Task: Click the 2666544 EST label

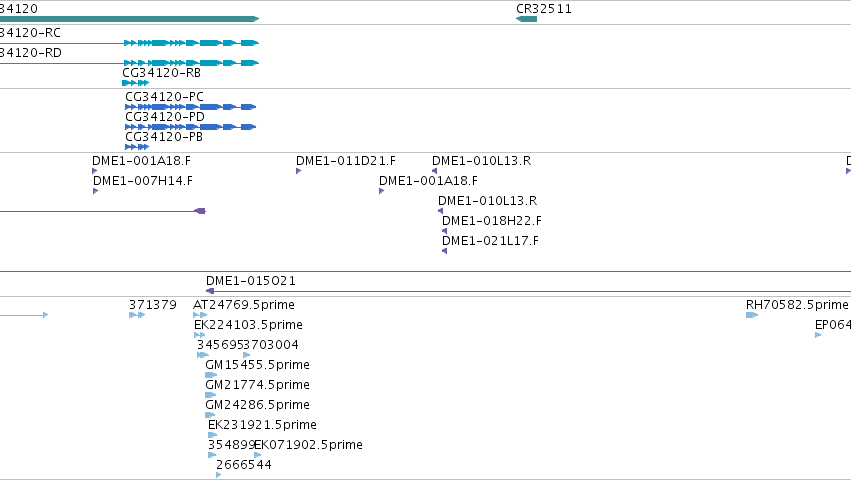Action: [244, 465]
